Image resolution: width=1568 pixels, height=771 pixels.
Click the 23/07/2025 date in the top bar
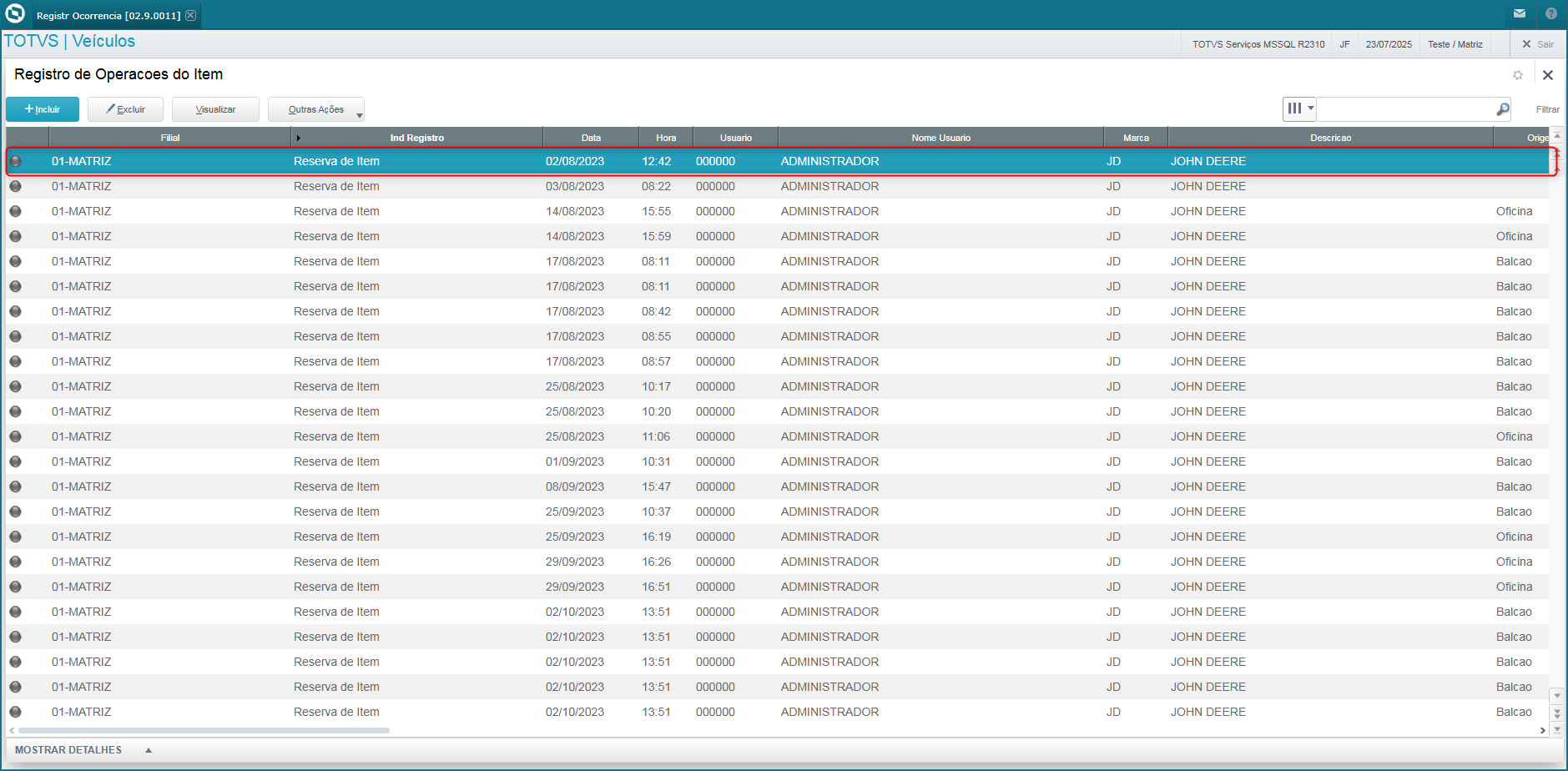pos(1389,44)
